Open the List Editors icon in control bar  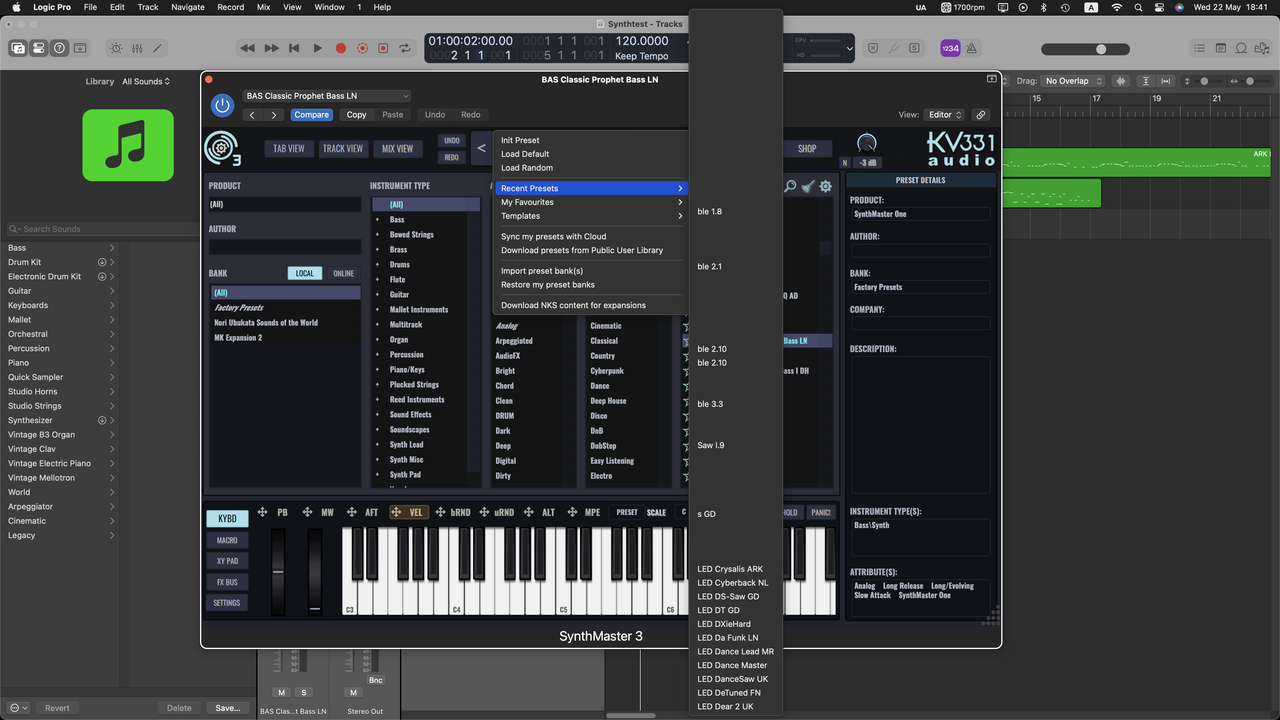pos(1199,48)
